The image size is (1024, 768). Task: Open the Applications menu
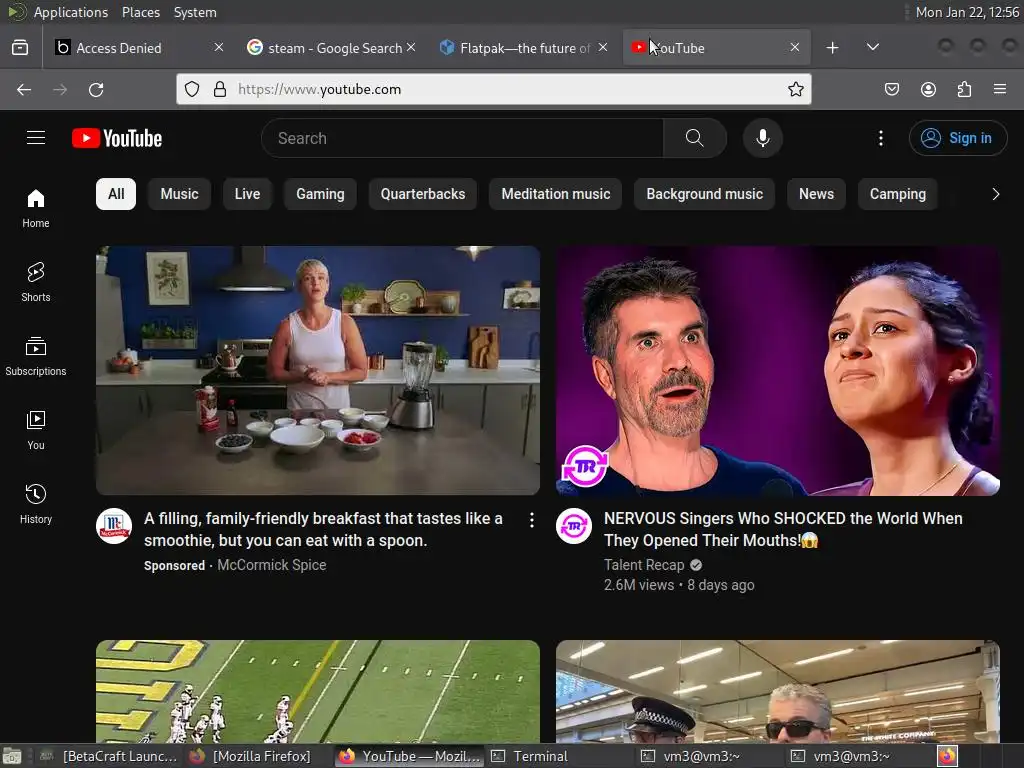(x=71, y=12)
